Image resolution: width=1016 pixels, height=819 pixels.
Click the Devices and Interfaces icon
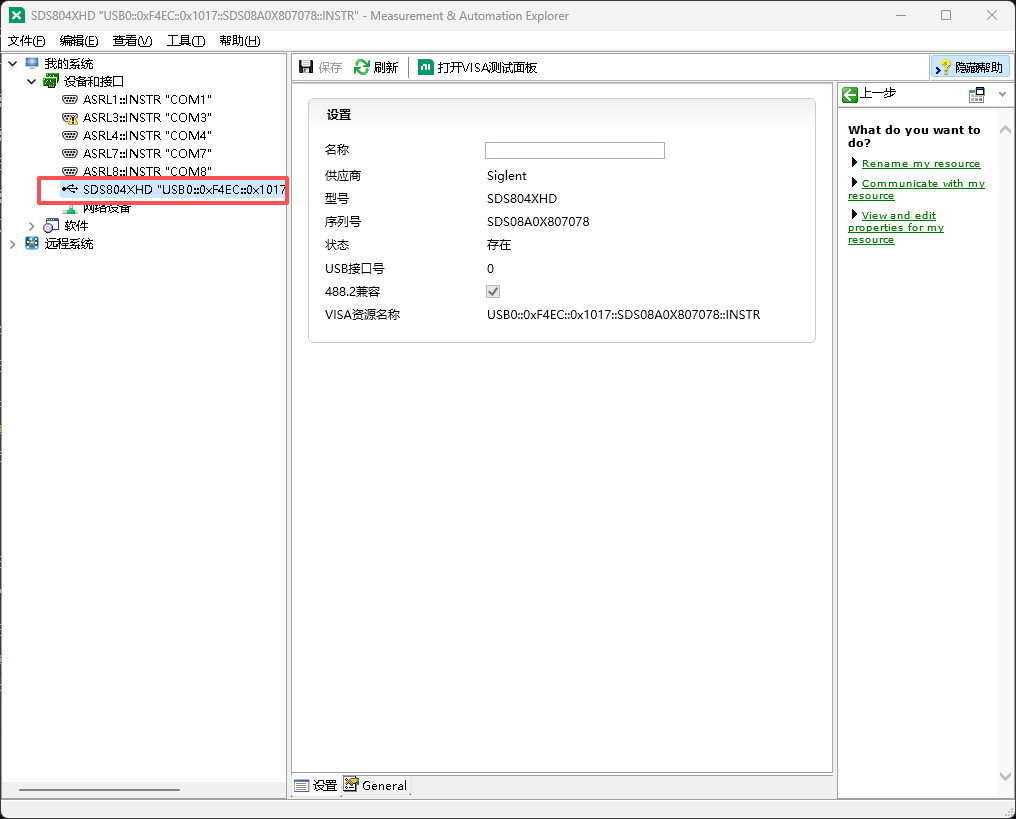pyautogui.click(x=51, y=81)
